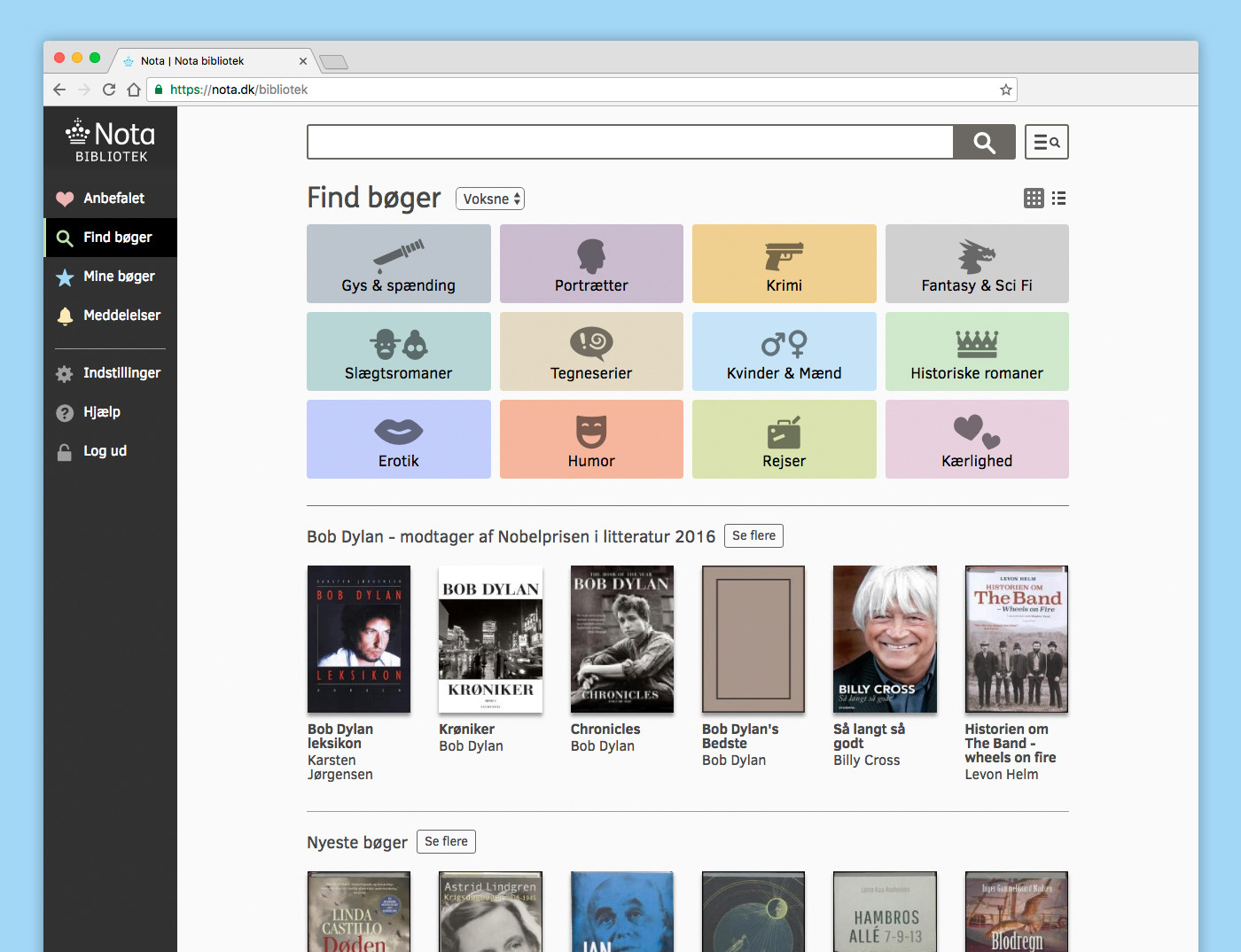Open the Kærlighed category tile
Screen dimensions: 1241x952
(977, 439)
